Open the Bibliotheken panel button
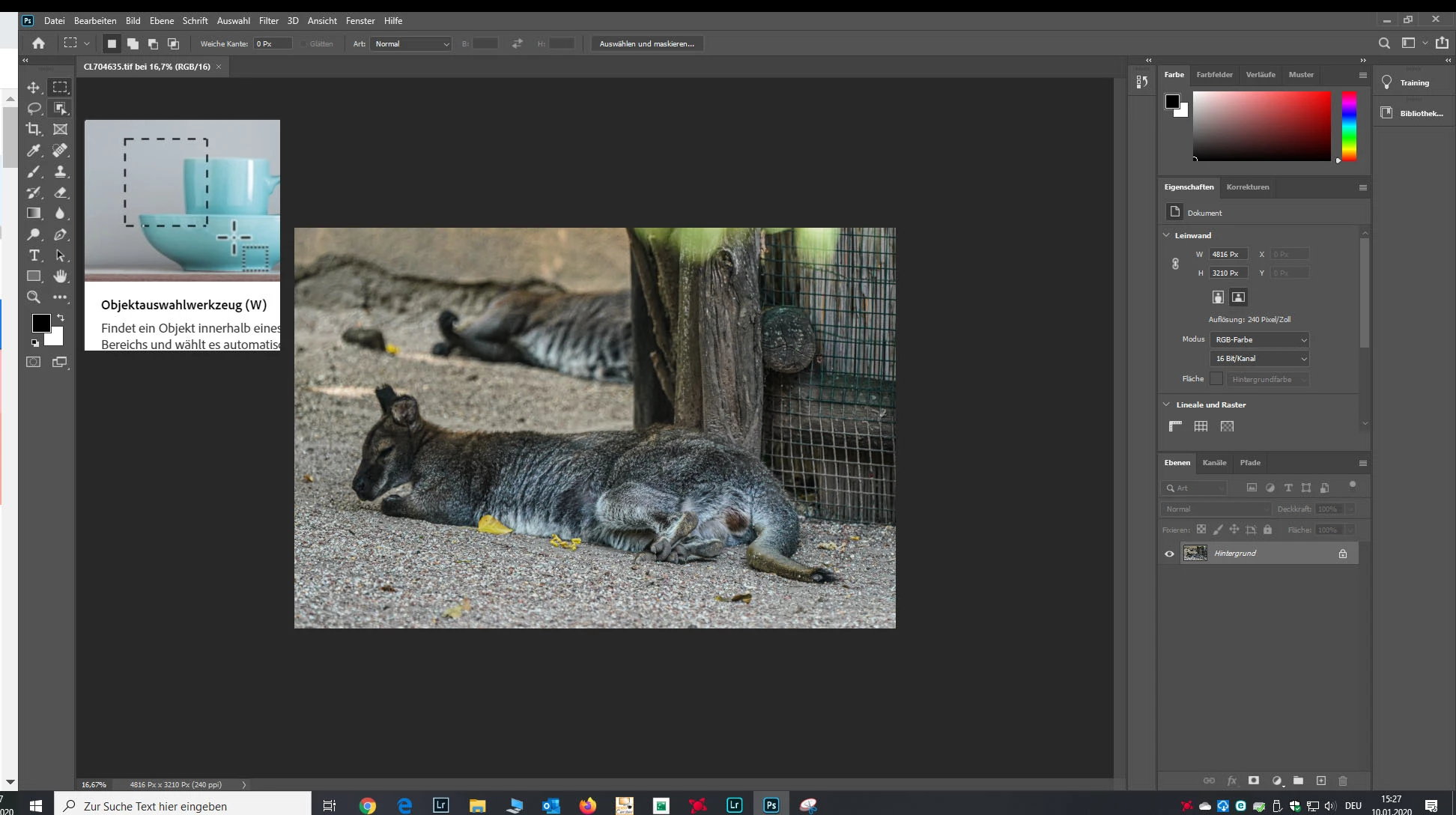This screenshot has height=815, width=1456. 1414,113
